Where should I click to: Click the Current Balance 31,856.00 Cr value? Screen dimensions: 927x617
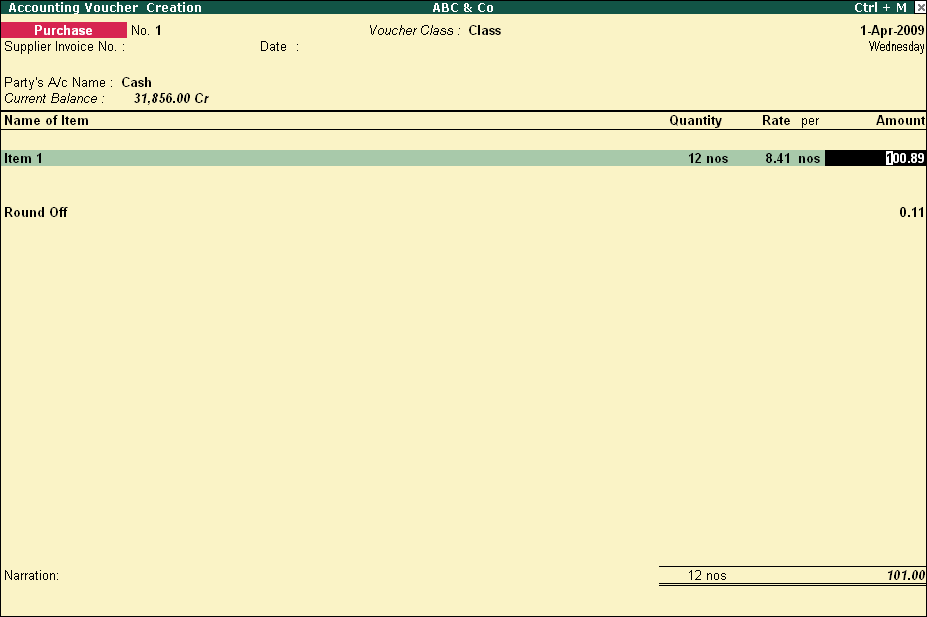(x=171, y=99)
